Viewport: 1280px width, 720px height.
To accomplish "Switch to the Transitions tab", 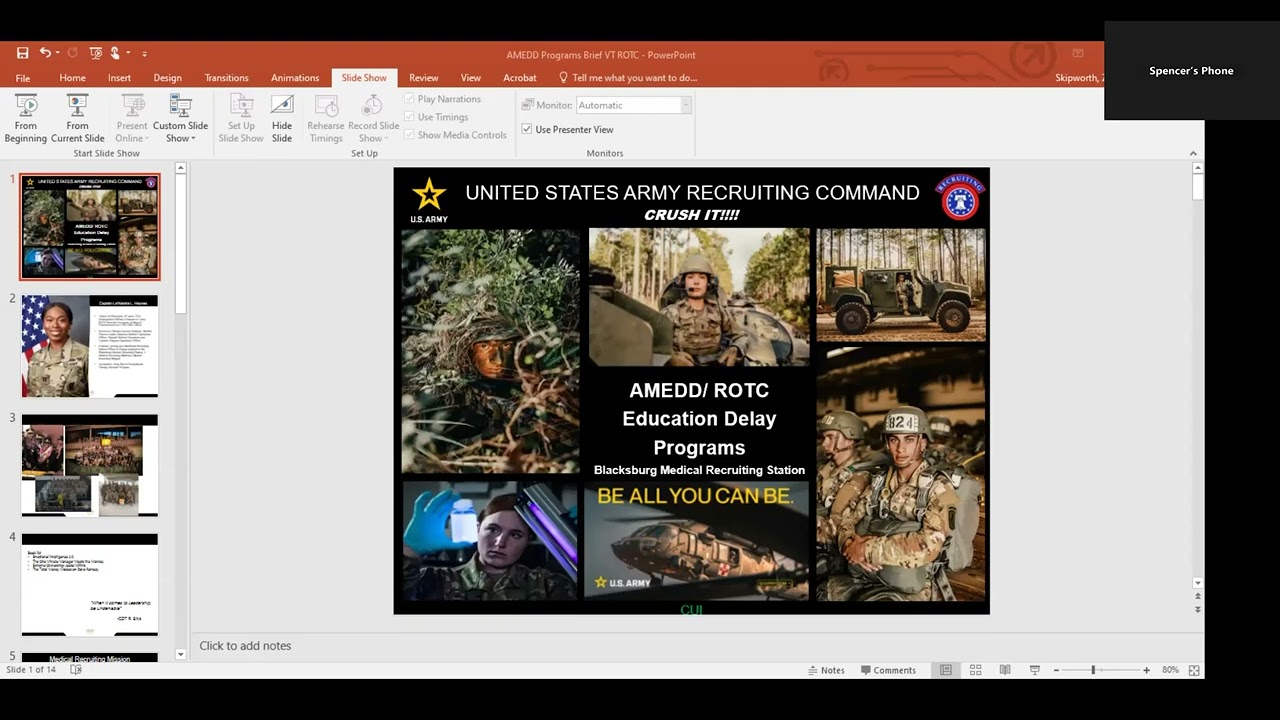I will coord(226,78).
